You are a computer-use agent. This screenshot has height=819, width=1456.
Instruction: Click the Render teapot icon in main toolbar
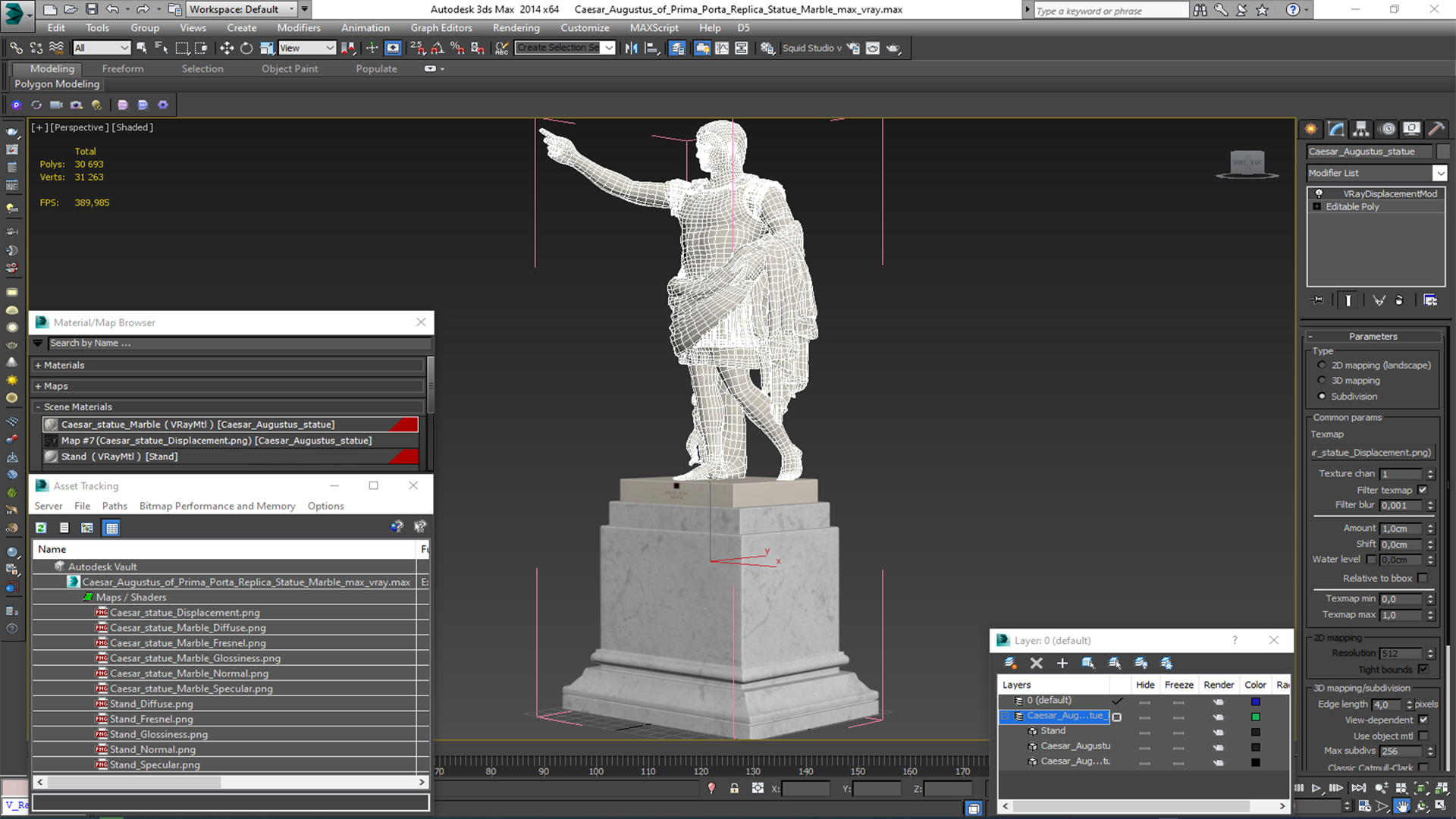(x=893, y=48)
